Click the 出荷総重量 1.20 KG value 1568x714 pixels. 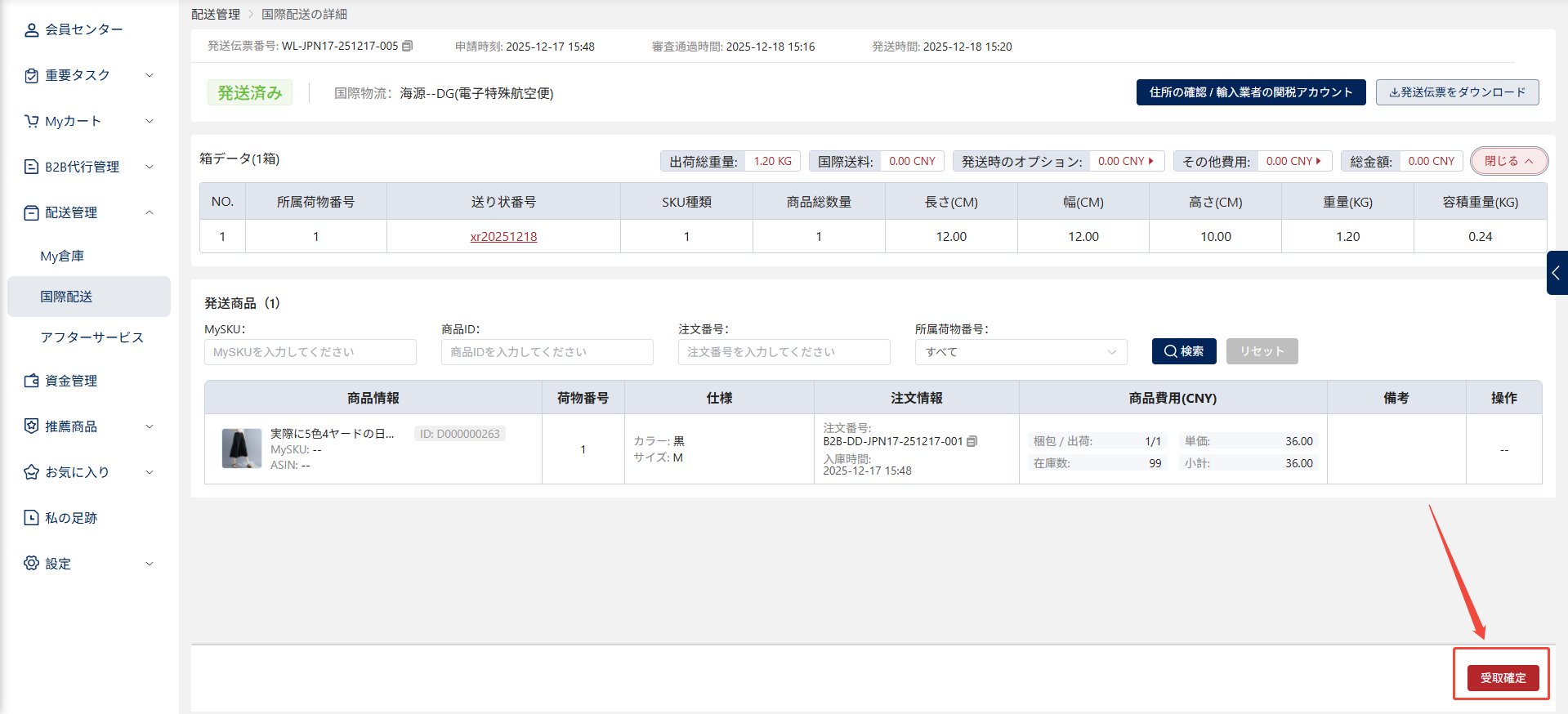click(773, 162)
